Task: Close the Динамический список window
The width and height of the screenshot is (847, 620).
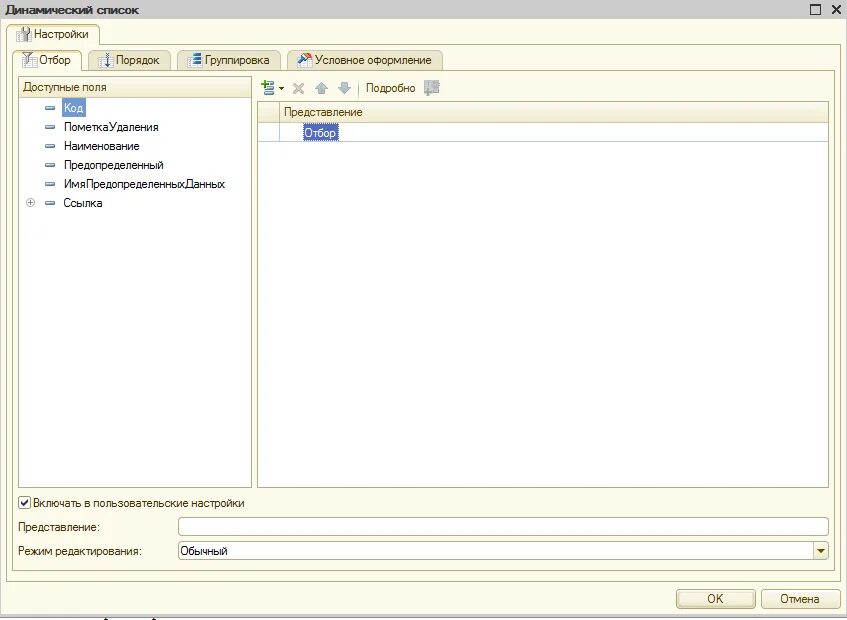Action: pos(835,9)
